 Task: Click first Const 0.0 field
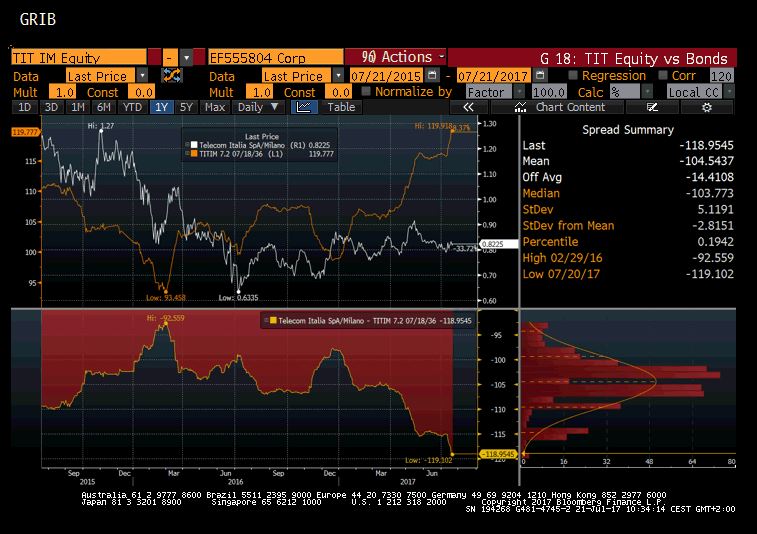[x=141, y=92]
